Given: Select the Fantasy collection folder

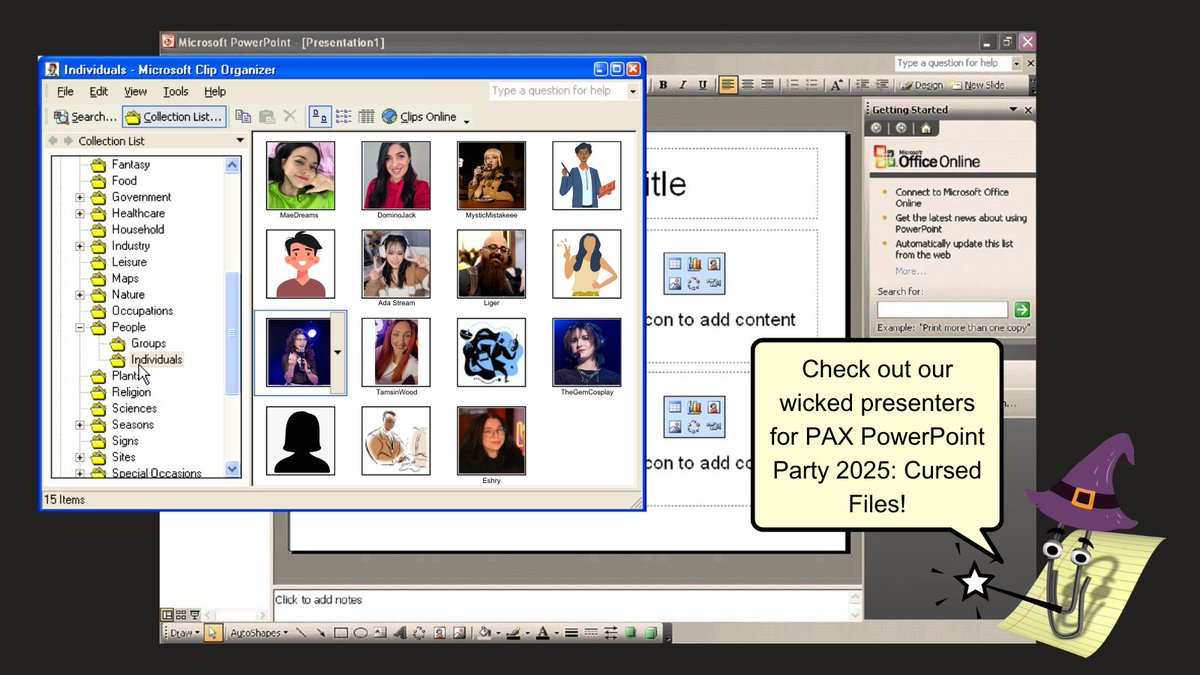Looking at the screenshot, I should [121, 164].
